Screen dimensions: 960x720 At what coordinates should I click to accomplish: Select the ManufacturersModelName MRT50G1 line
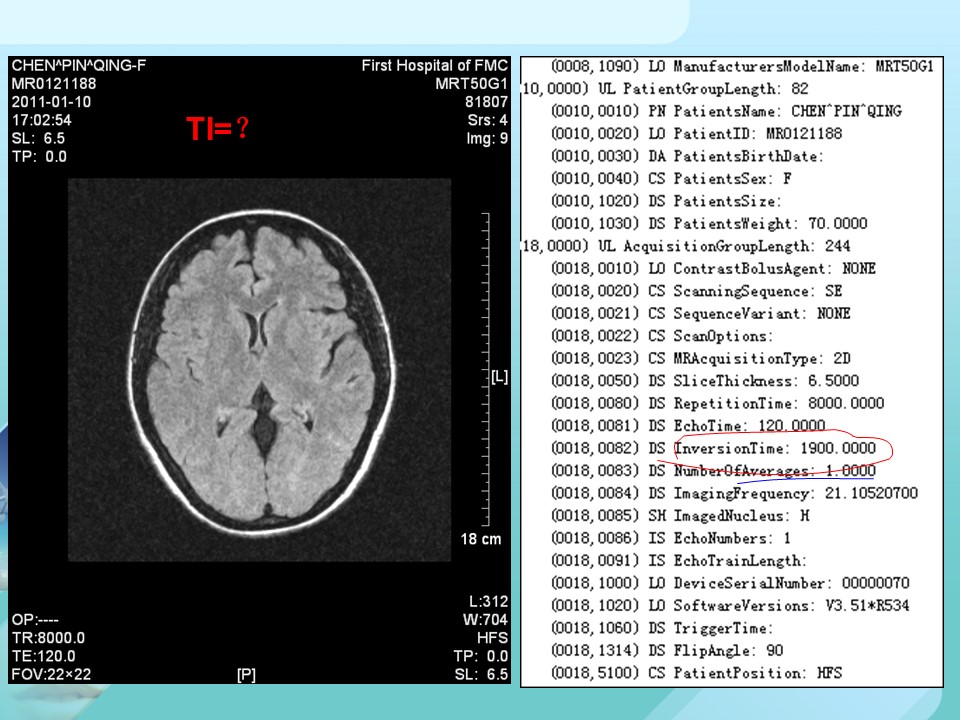click(742, 66)
